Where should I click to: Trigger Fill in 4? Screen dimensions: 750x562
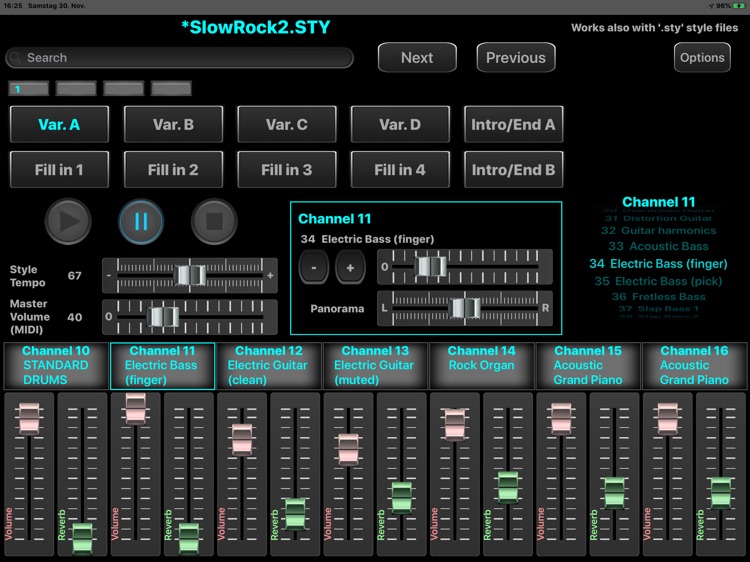pos(400,170)
